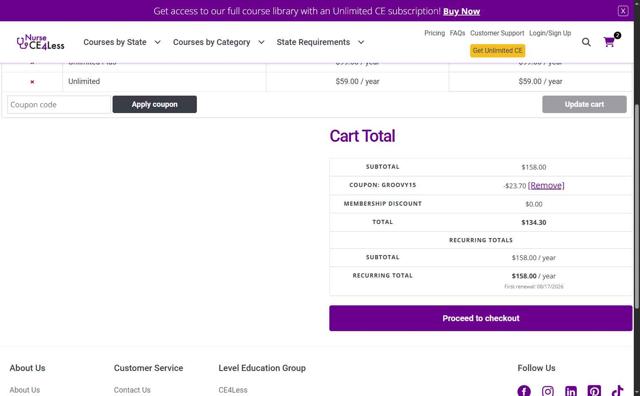Remove the Unlimited item with red X

coord(32,82)
